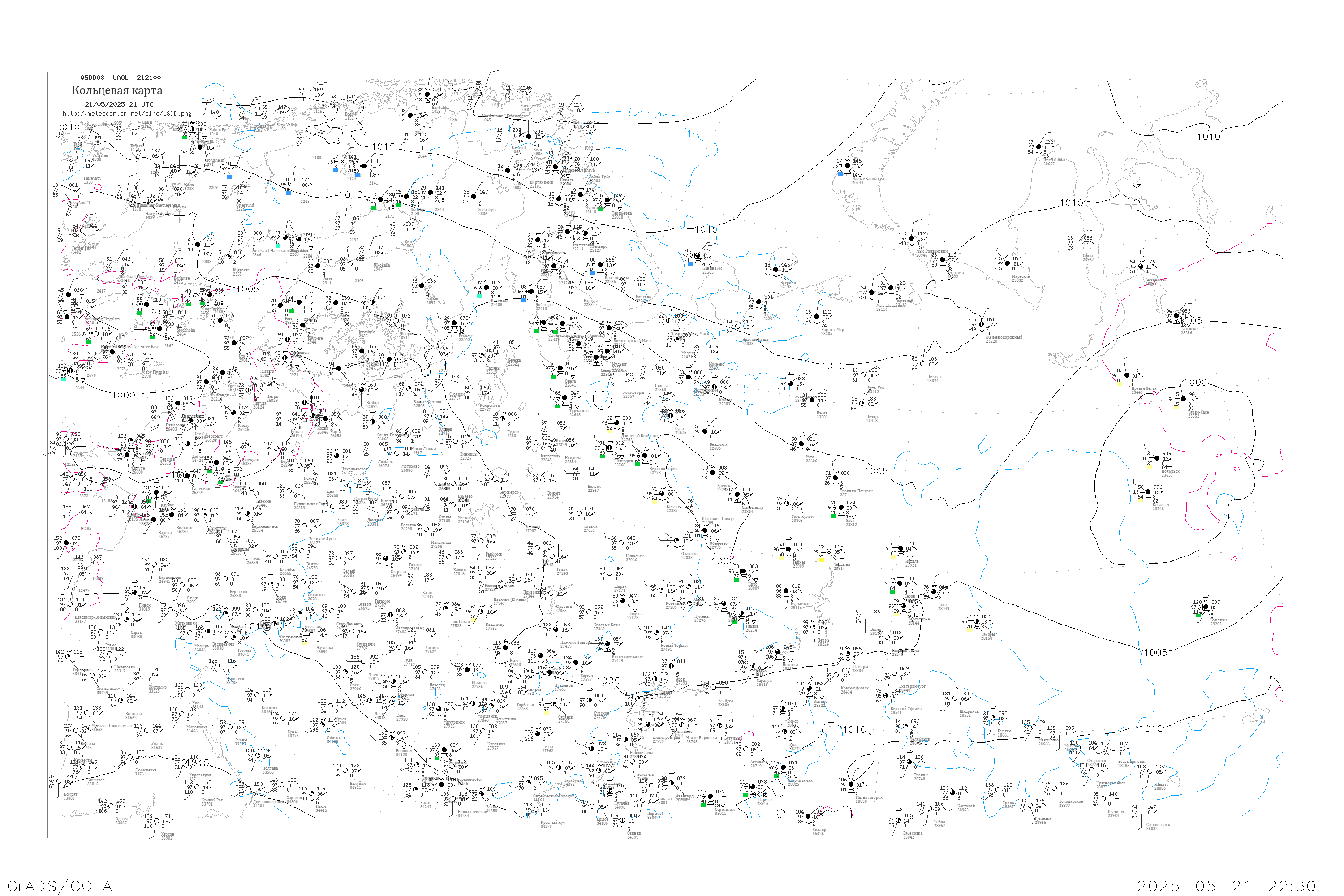This screenshot has height=896, width=1344.
Task: Click the green square at Серов station
Action: coord(892,591)
